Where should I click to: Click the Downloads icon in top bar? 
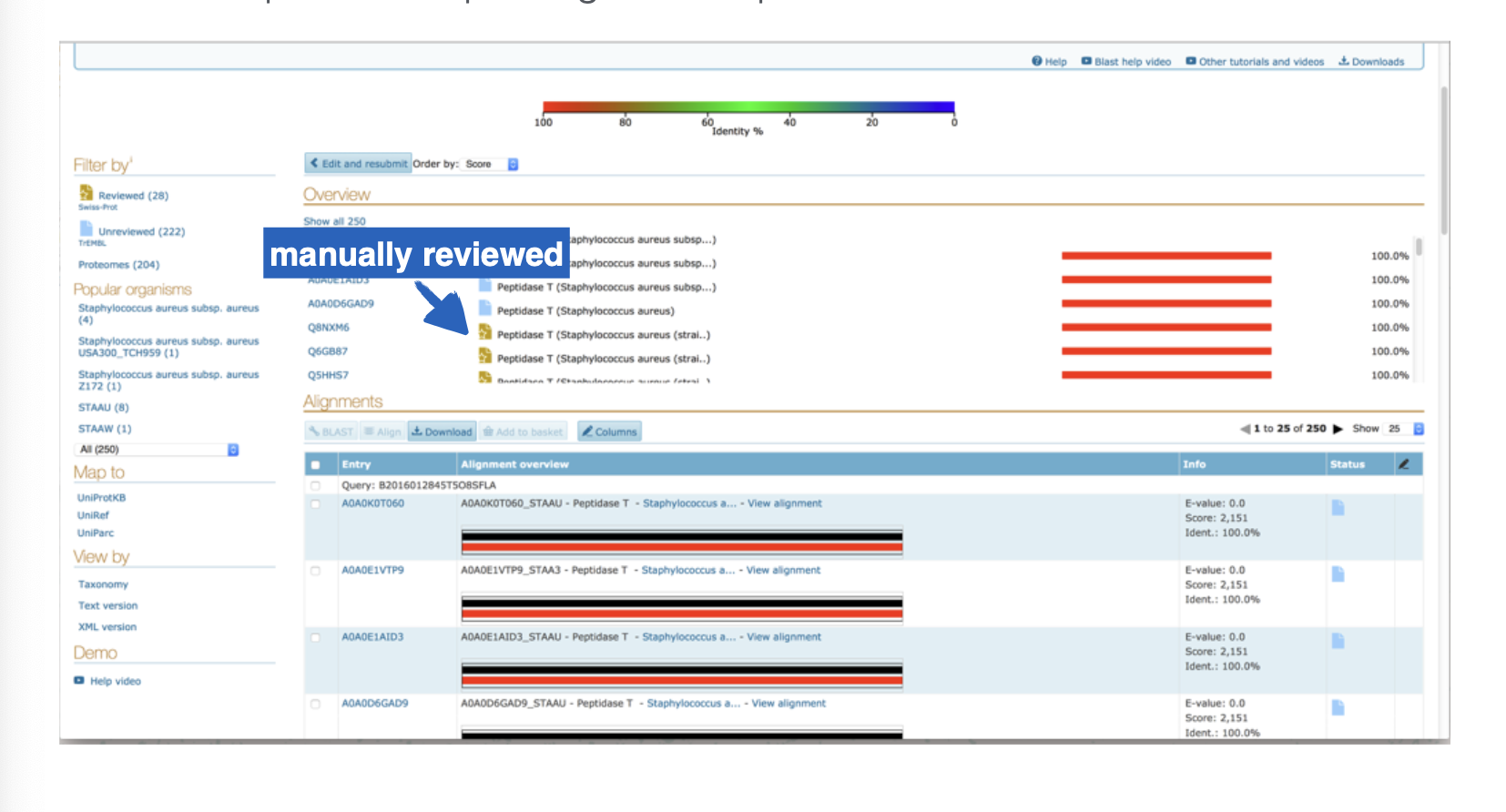coord(1343,62)
